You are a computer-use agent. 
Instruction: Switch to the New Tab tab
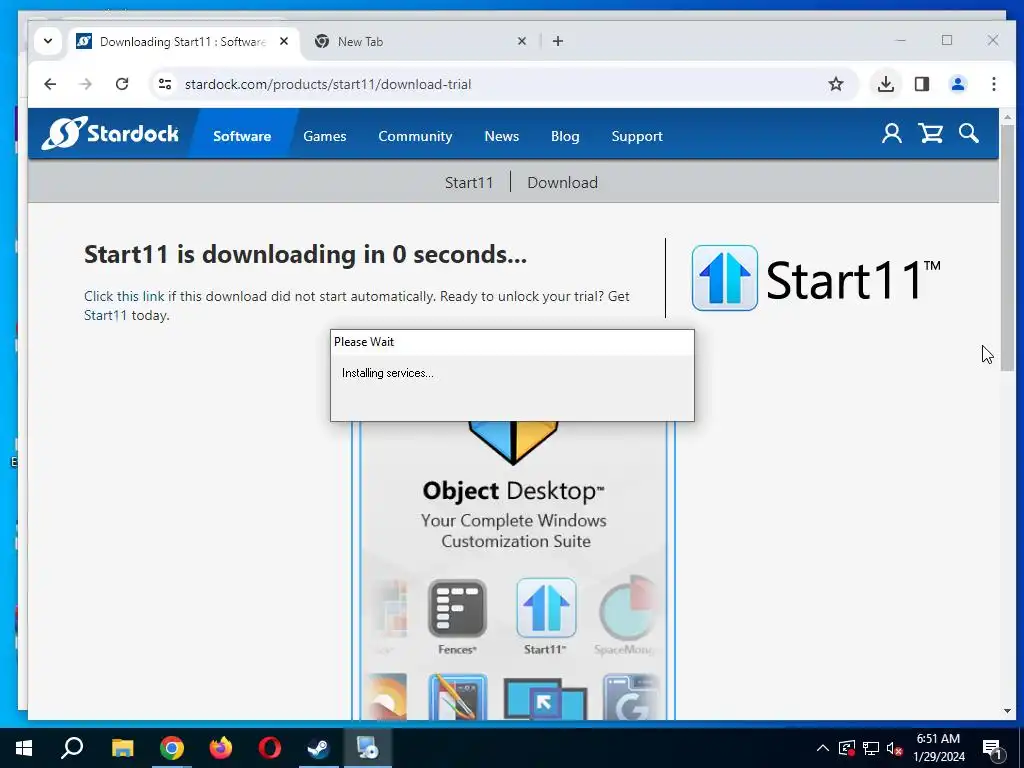pos(418,41)
